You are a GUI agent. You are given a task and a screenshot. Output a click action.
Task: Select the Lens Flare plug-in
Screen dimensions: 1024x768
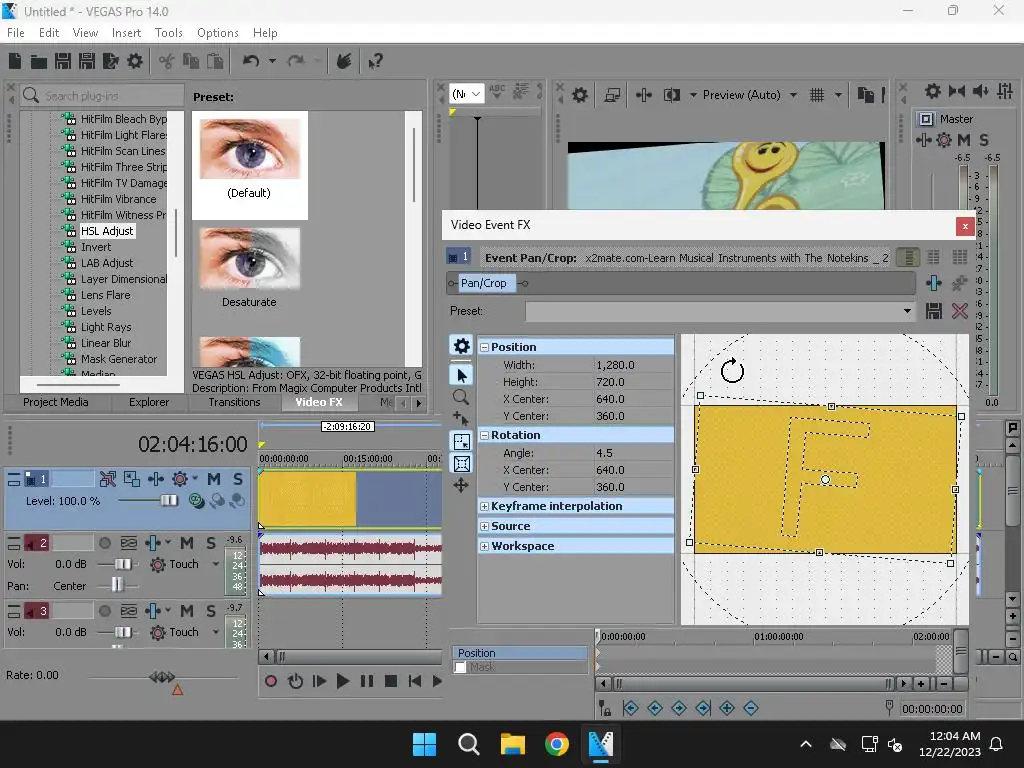click(105, 295)
